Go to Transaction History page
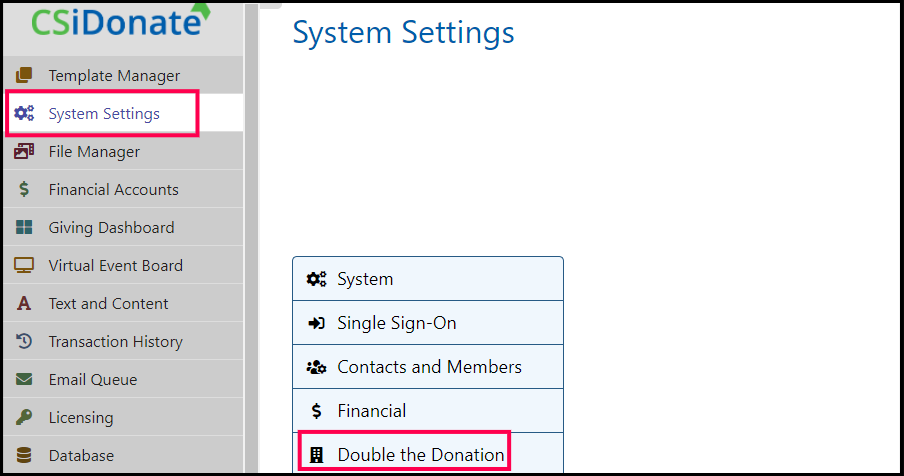This screenshot has width=904, height=476. (115, 342)
